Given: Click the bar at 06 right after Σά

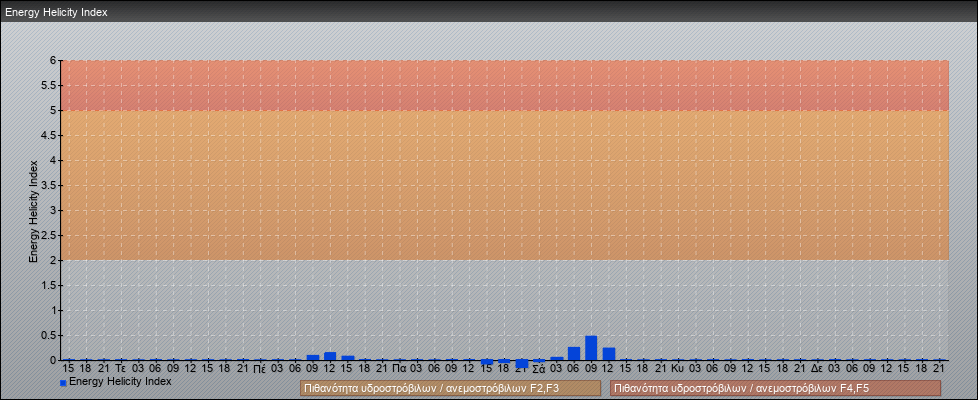Looking at the screenshot, I should [574, 354].
